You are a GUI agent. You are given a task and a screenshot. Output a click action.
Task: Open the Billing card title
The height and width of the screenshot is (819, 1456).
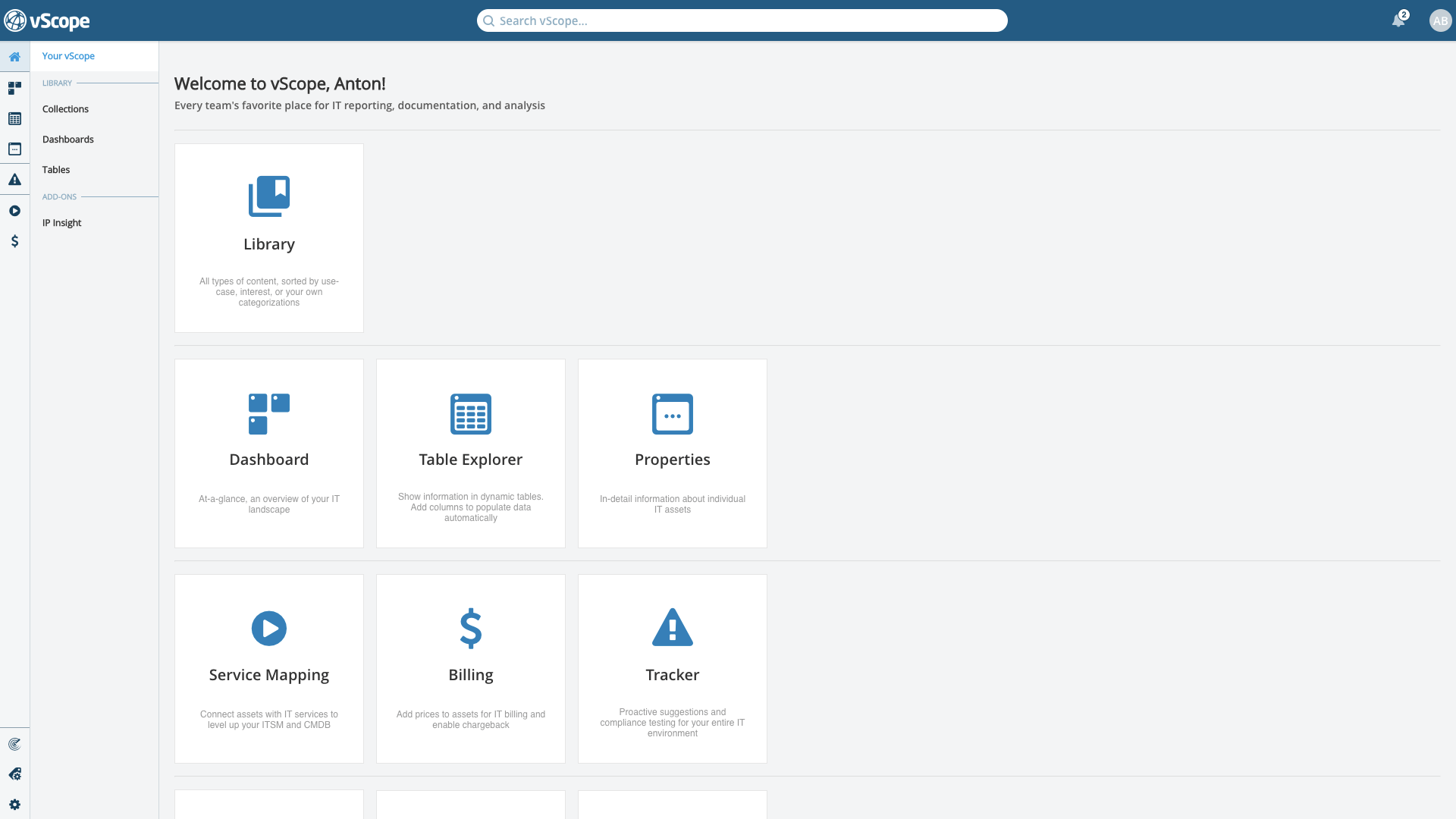471,675
